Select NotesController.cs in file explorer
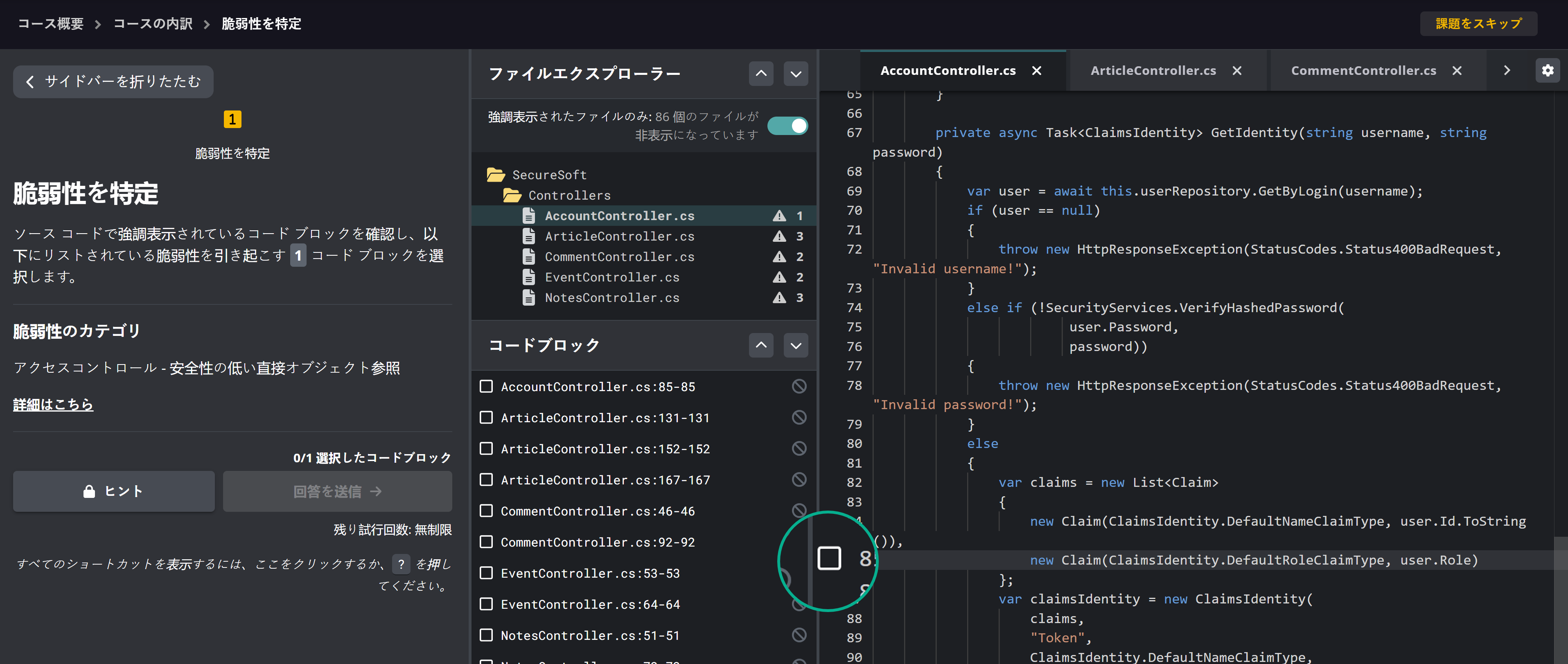Viewport: 1568px width, 664px height. pos(643,297)
